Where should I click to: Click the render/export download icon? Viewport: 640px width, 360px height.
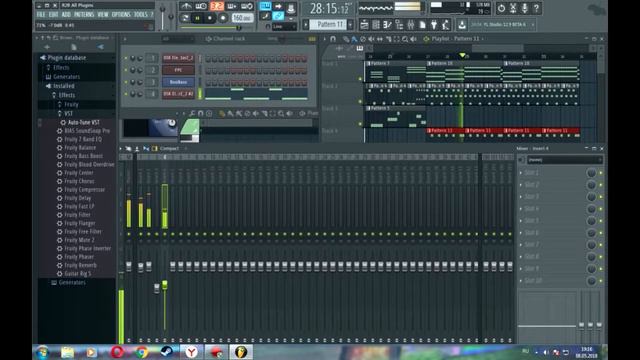[462, 25]
